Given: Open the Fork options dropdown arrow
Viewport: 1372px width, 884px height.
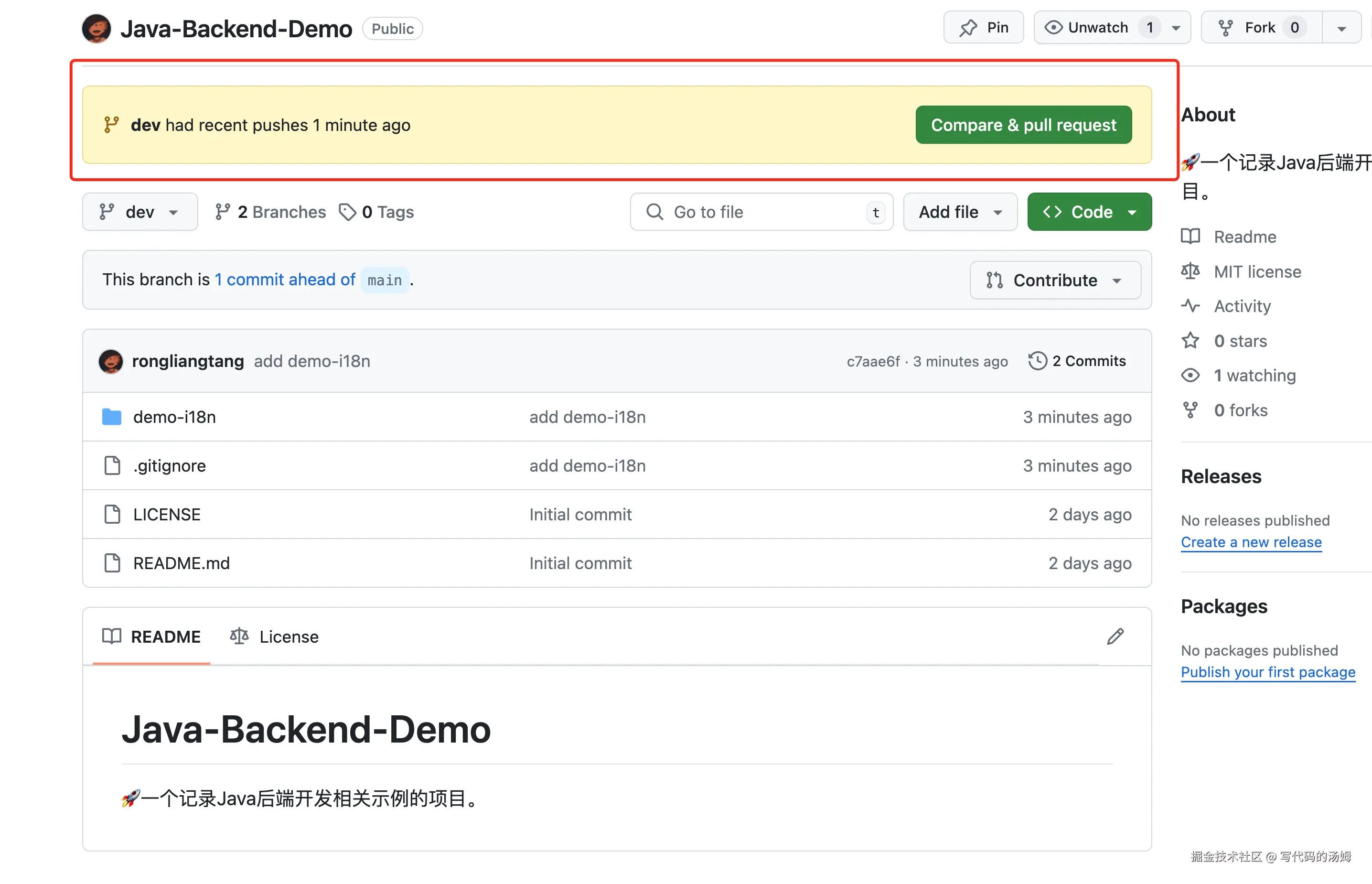Looking at the screenshot, I should point(1341,28).
